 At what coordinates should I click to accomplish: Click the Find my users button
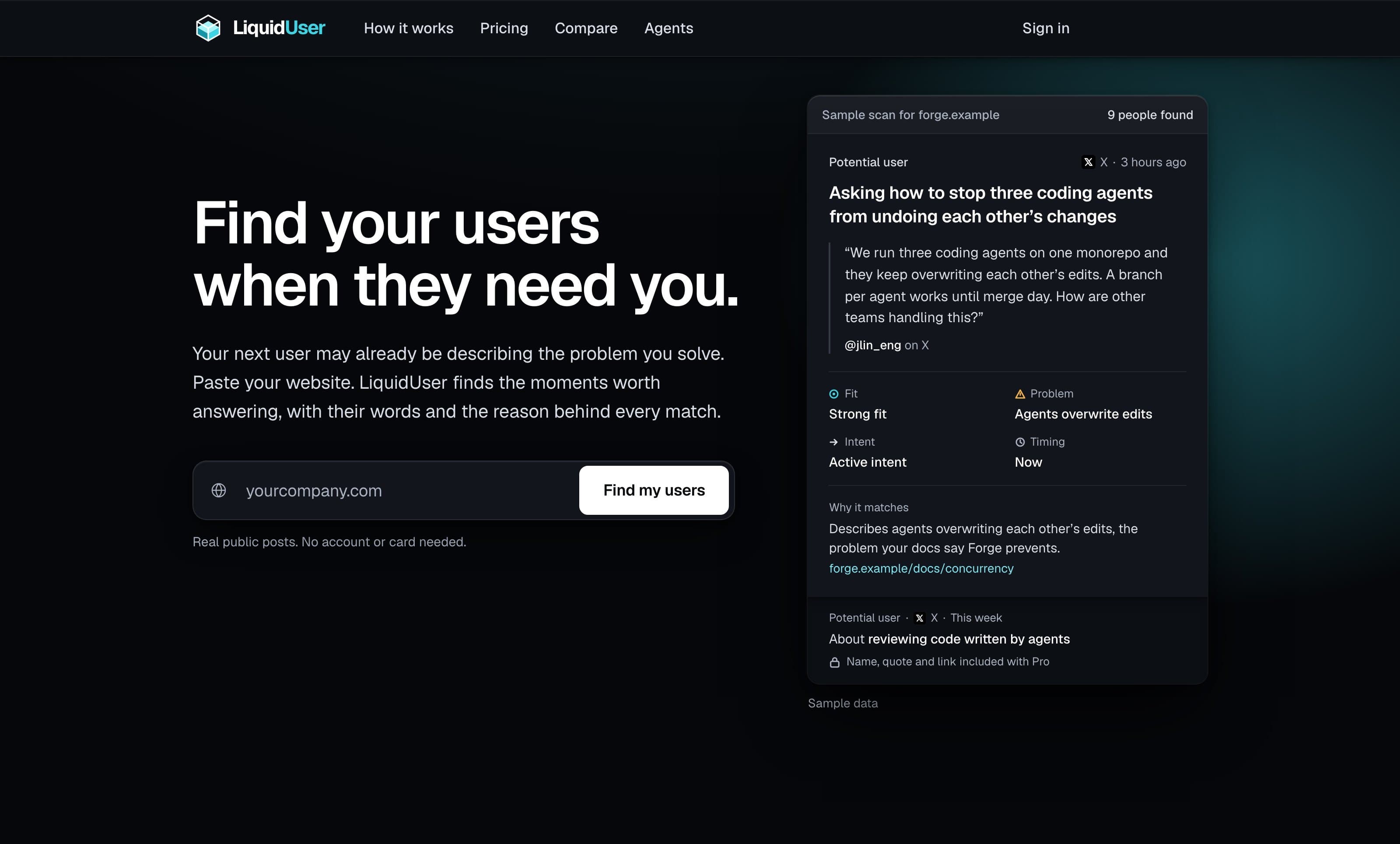(654, 490)
